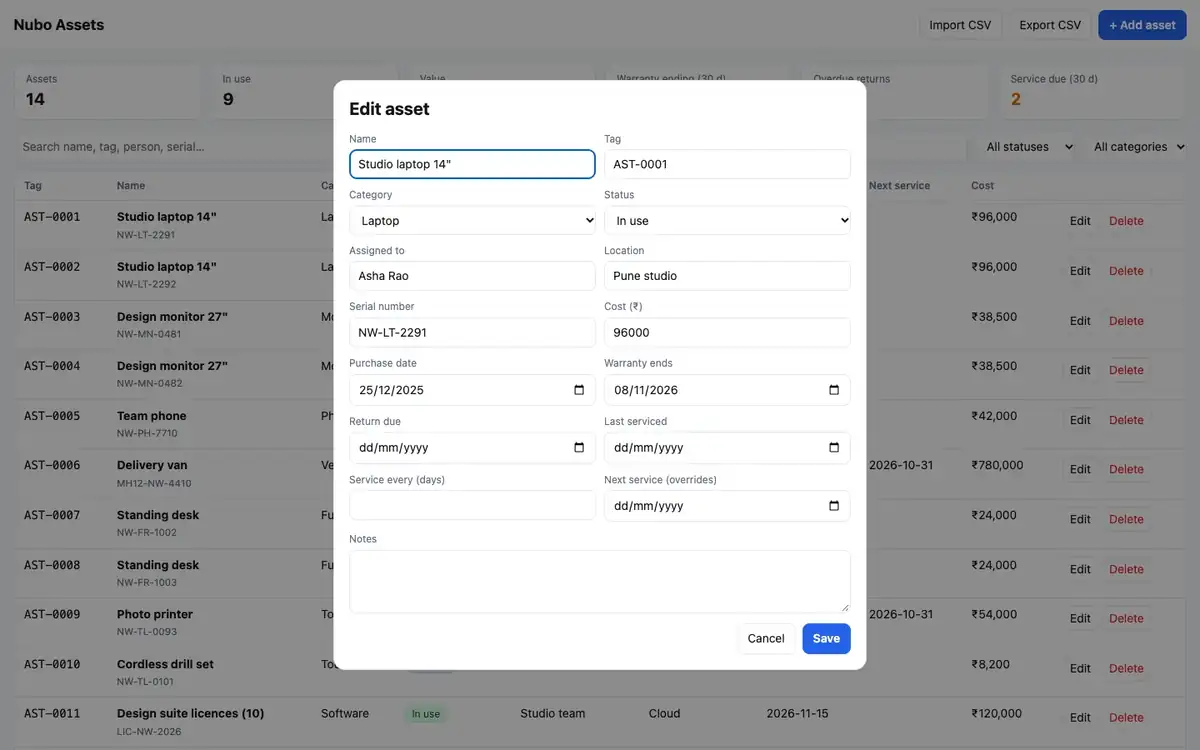Viewport: 1200px width, 750px height.
Task: Click the Location field Pune studio
Action: [727, 276]
